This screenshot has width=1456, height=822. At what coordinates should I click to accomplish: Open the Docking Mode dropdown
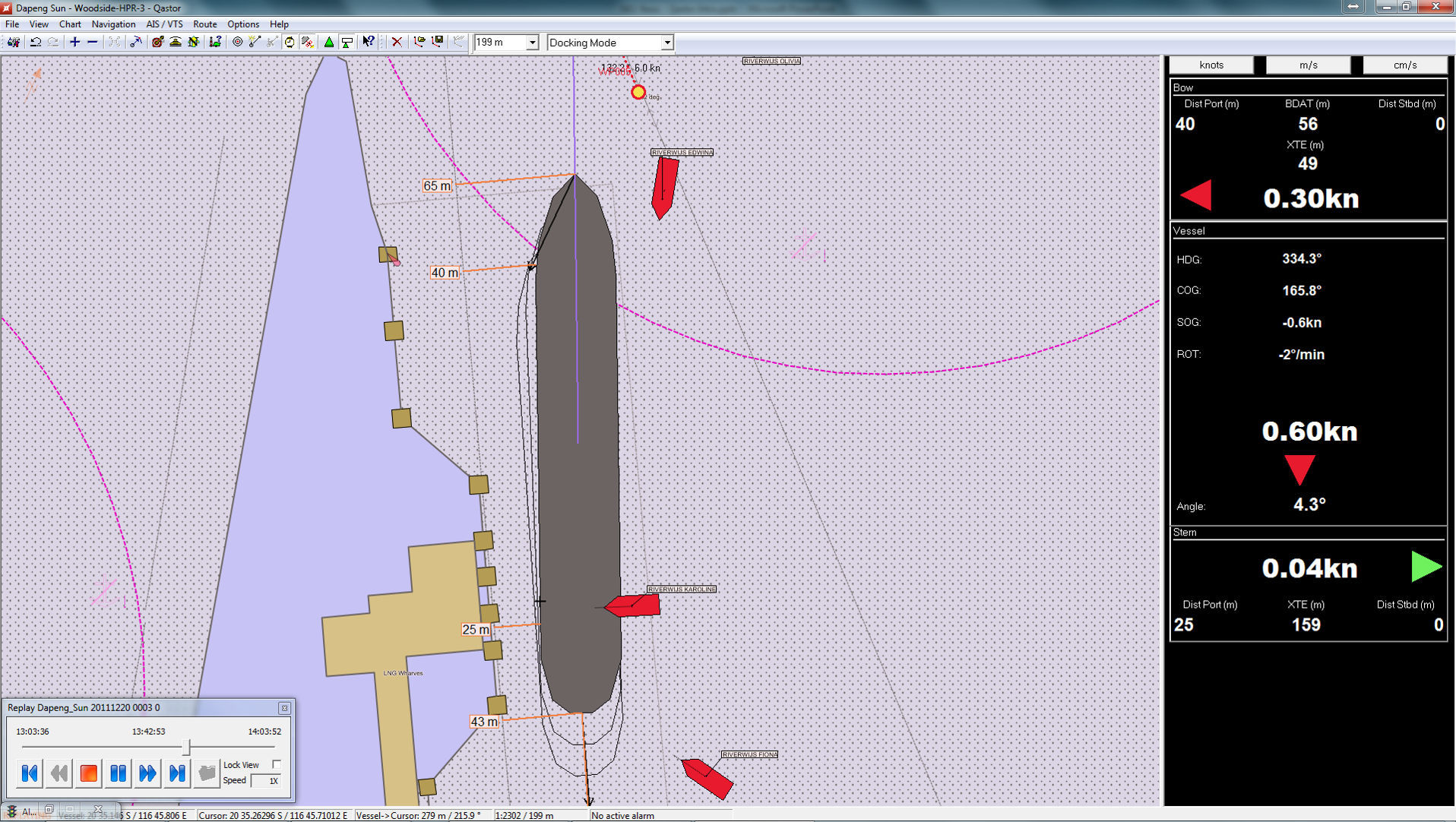click(666, 43)
